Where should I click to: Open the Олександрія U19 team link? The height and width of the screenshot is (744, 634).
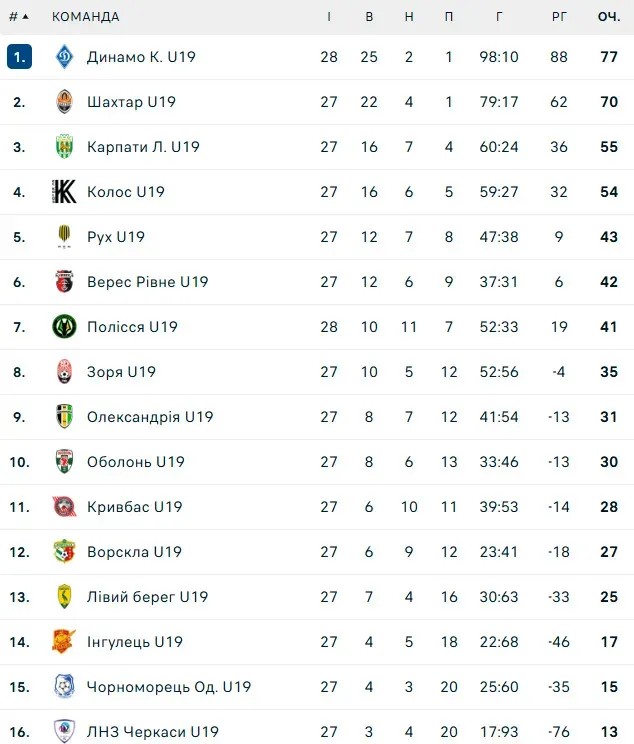(150, 417)
